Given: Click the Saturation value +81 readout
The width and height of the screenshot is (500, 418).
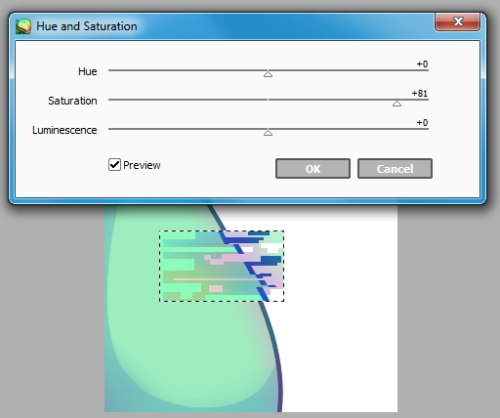Looking at the screenshot, I should (420, 93).
